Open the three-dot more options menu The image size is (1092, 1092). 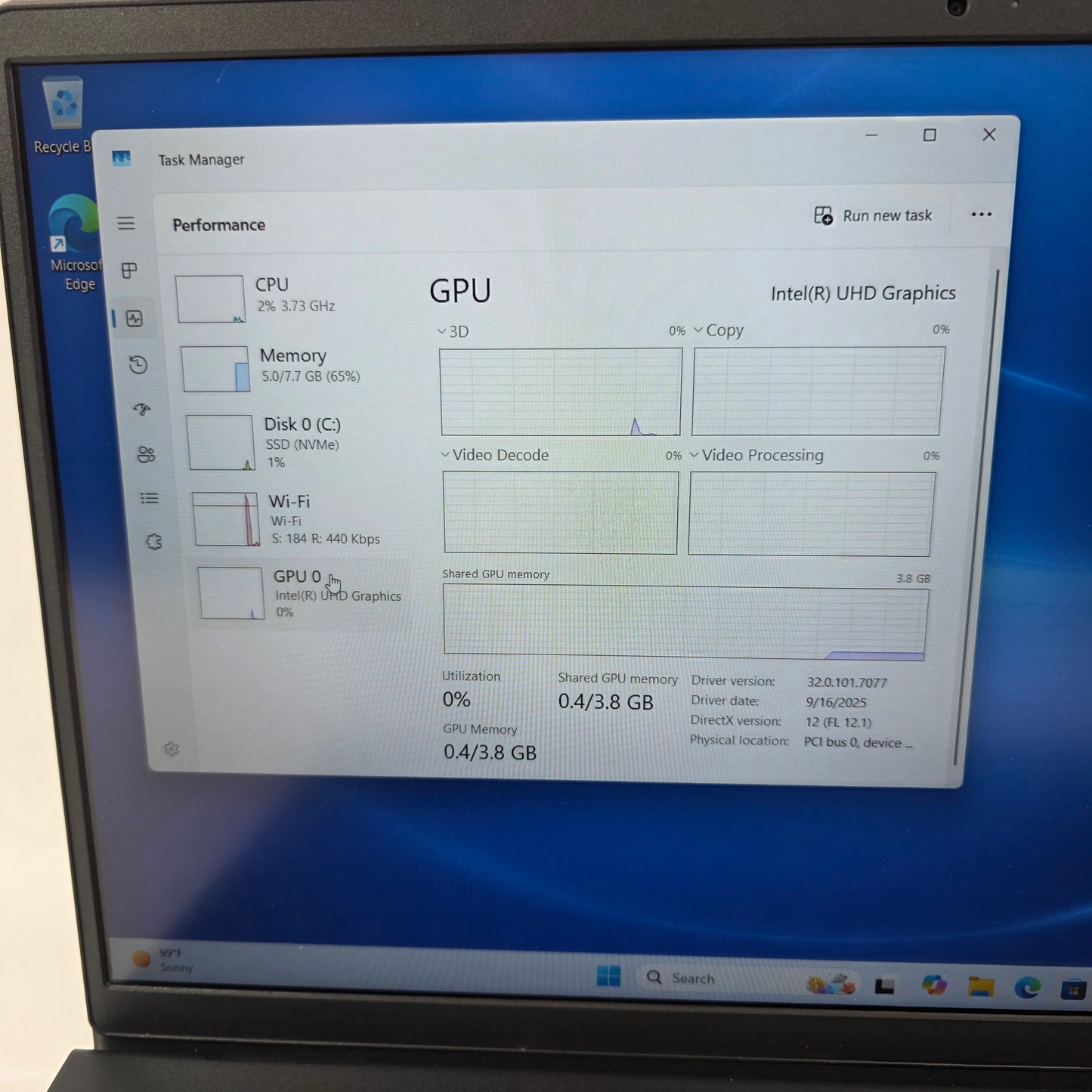[981, 215]
